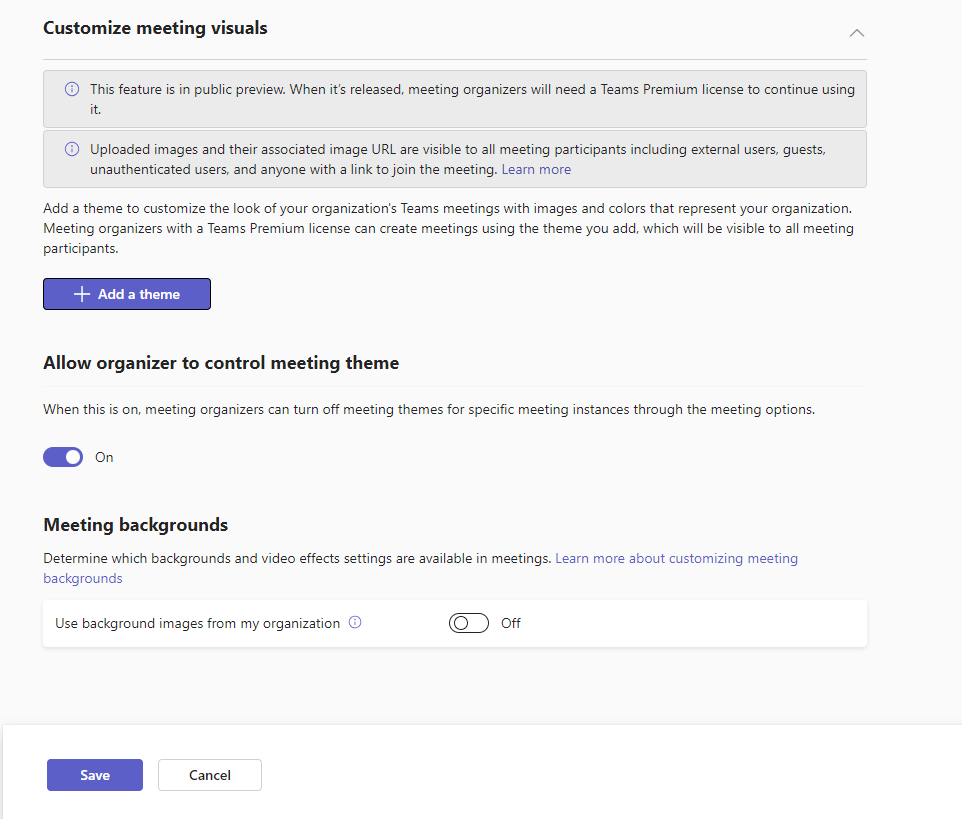Click the On label beside theme toggle
This screenshot has height=819, width=962.
click(x=104, y=457)
